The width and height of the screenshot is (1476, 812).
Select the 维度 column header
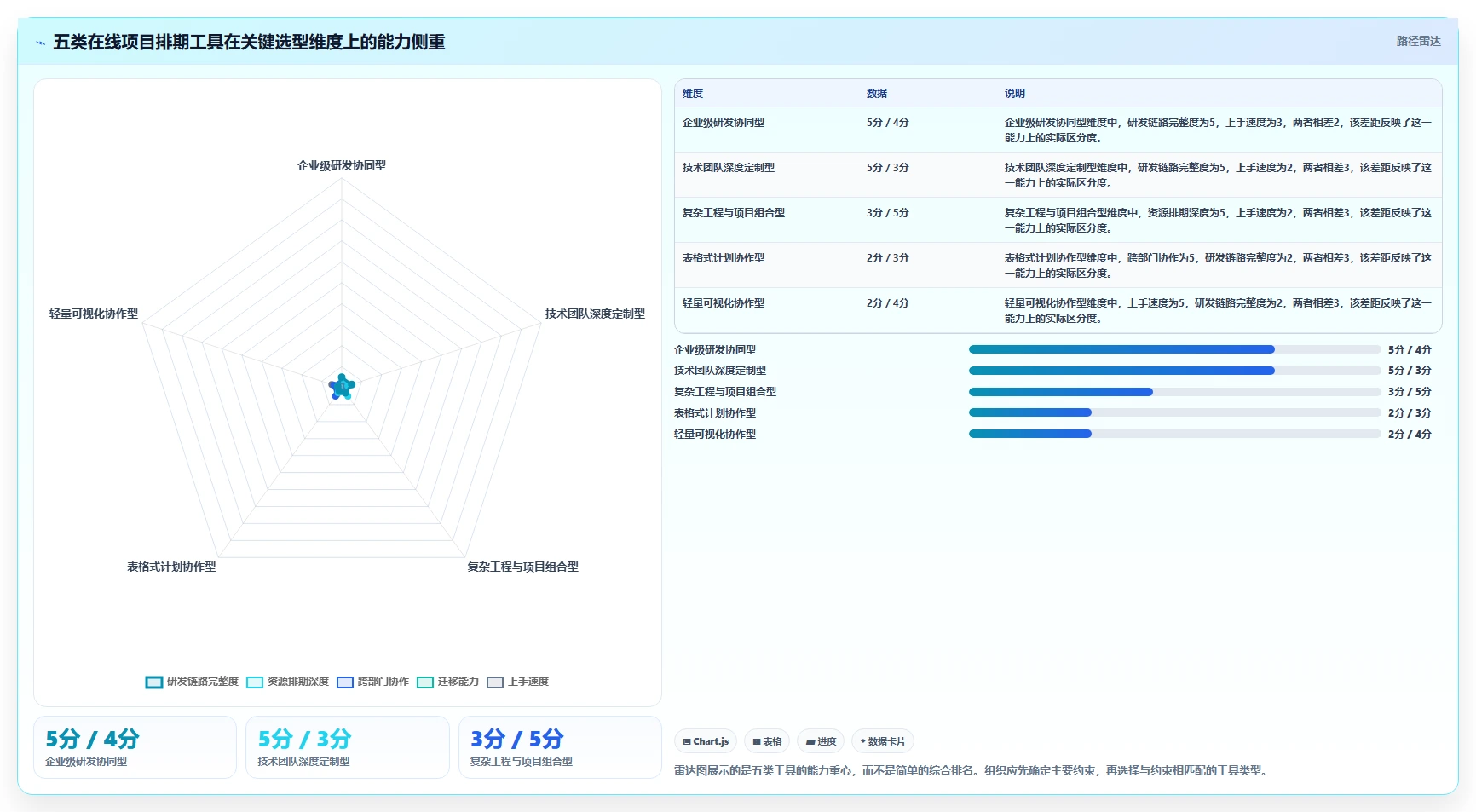[x=693, y=94]
